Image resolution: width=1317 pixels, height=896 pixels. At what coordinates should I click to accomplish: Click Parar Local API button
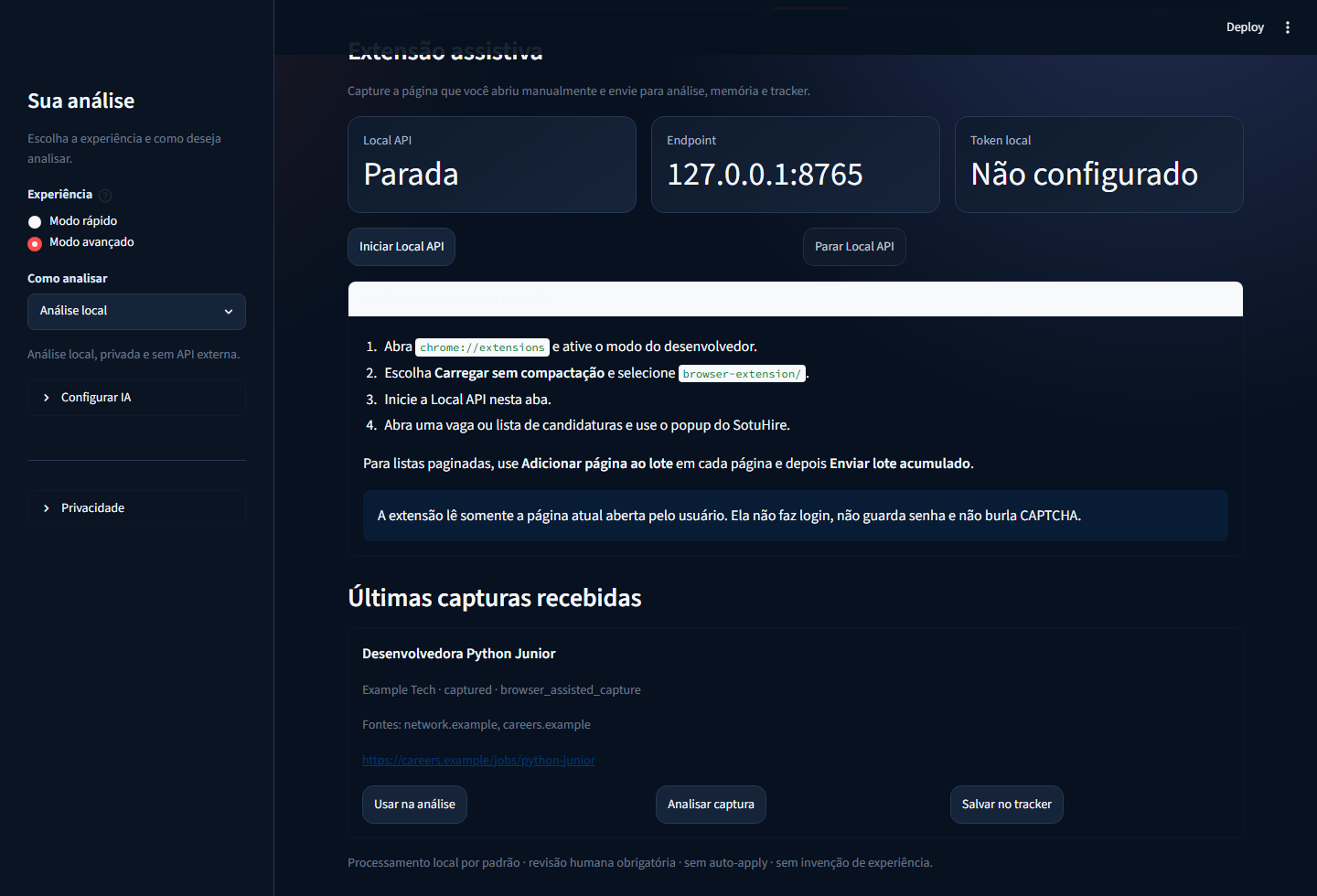854,247
